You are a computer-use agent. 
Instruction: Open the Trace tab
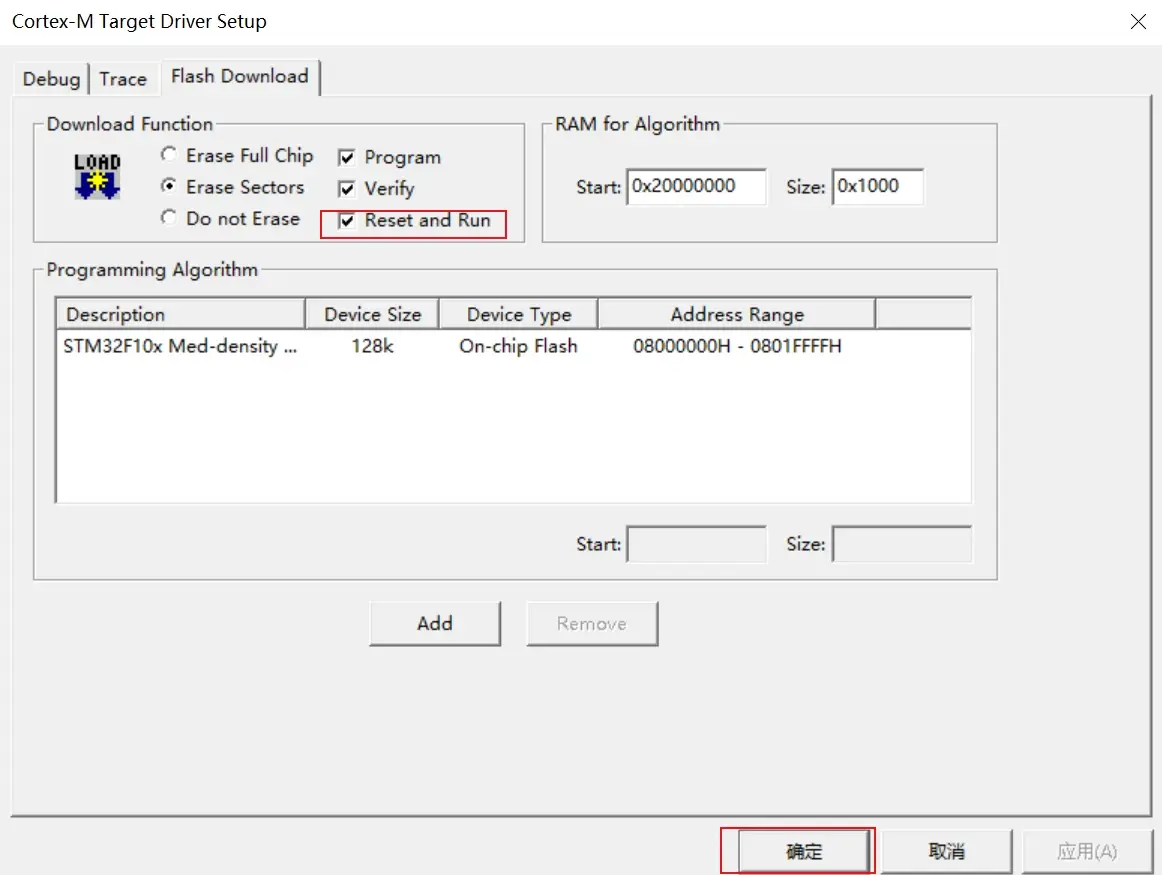(123, 79)
